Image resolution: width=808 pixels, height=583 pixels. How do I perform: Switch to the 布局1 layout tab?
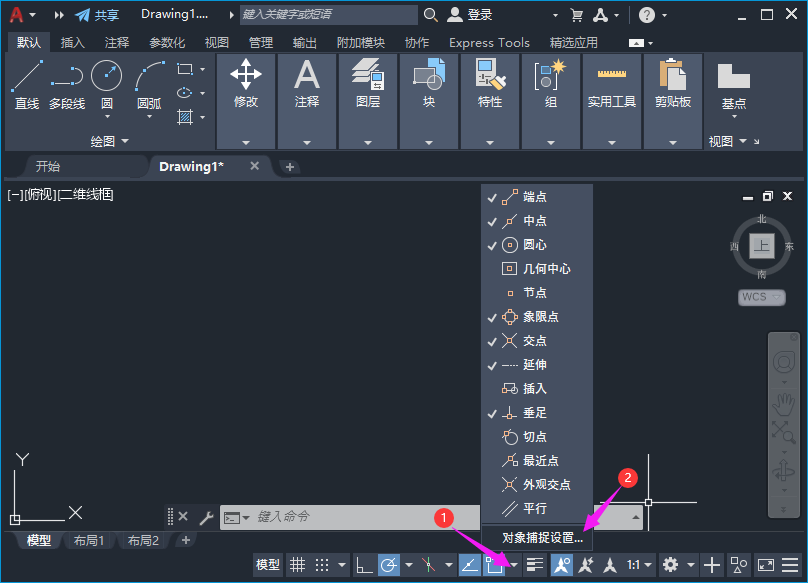coord(89,540)
